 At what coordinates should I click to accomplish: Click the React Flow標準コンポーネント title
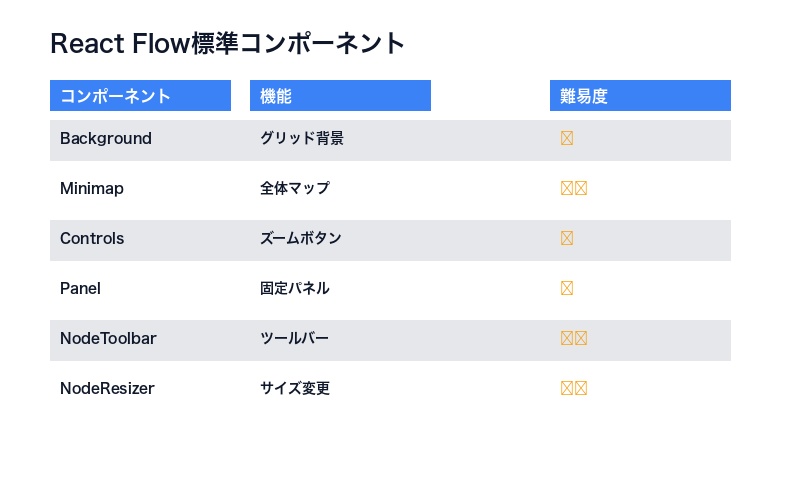228,44
